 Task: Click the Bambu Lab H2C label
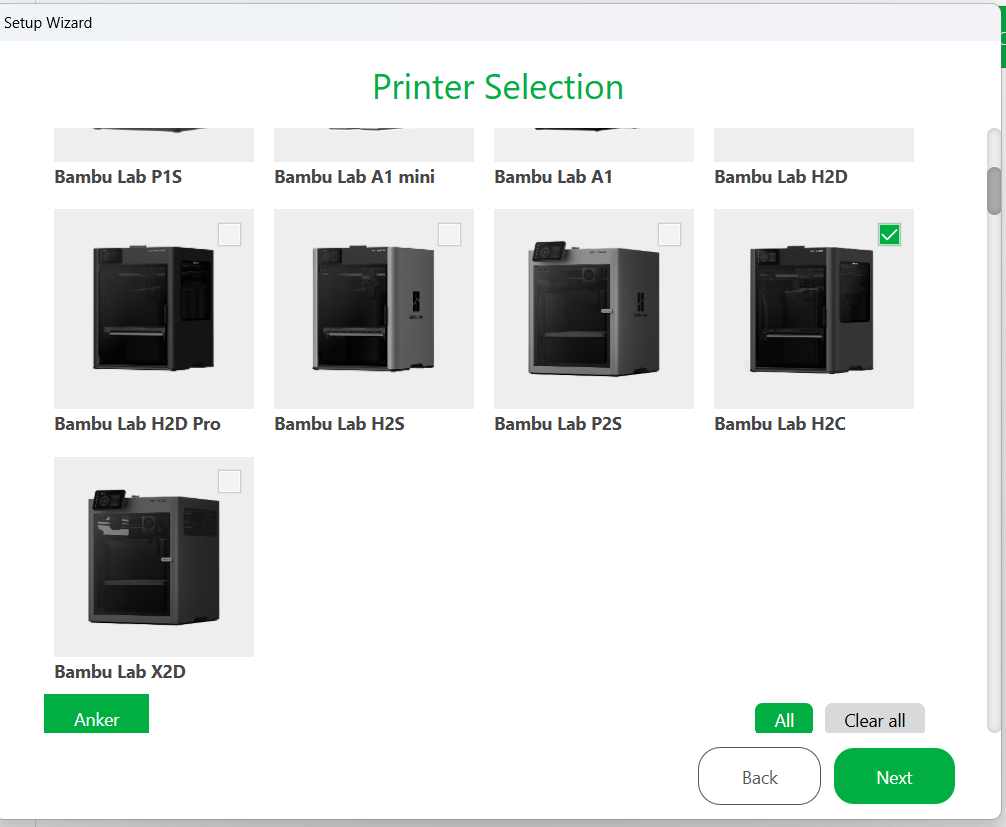(x=780, y=424)
